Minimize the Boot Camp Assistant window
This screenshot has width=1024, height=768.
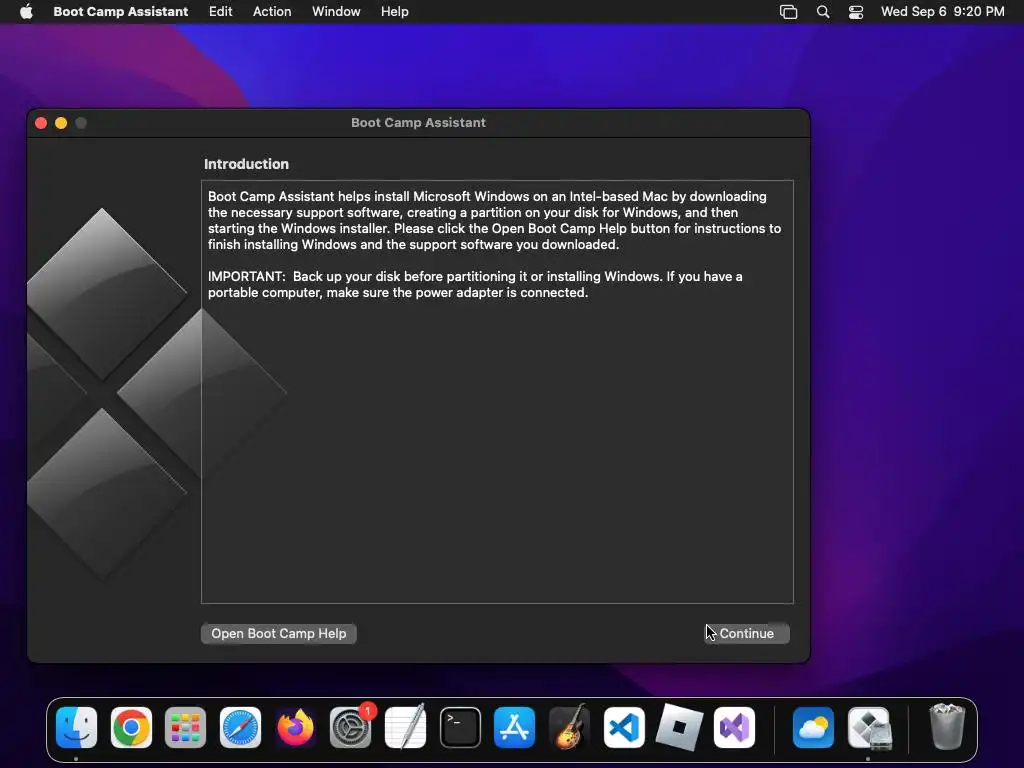tap(61, 123)
